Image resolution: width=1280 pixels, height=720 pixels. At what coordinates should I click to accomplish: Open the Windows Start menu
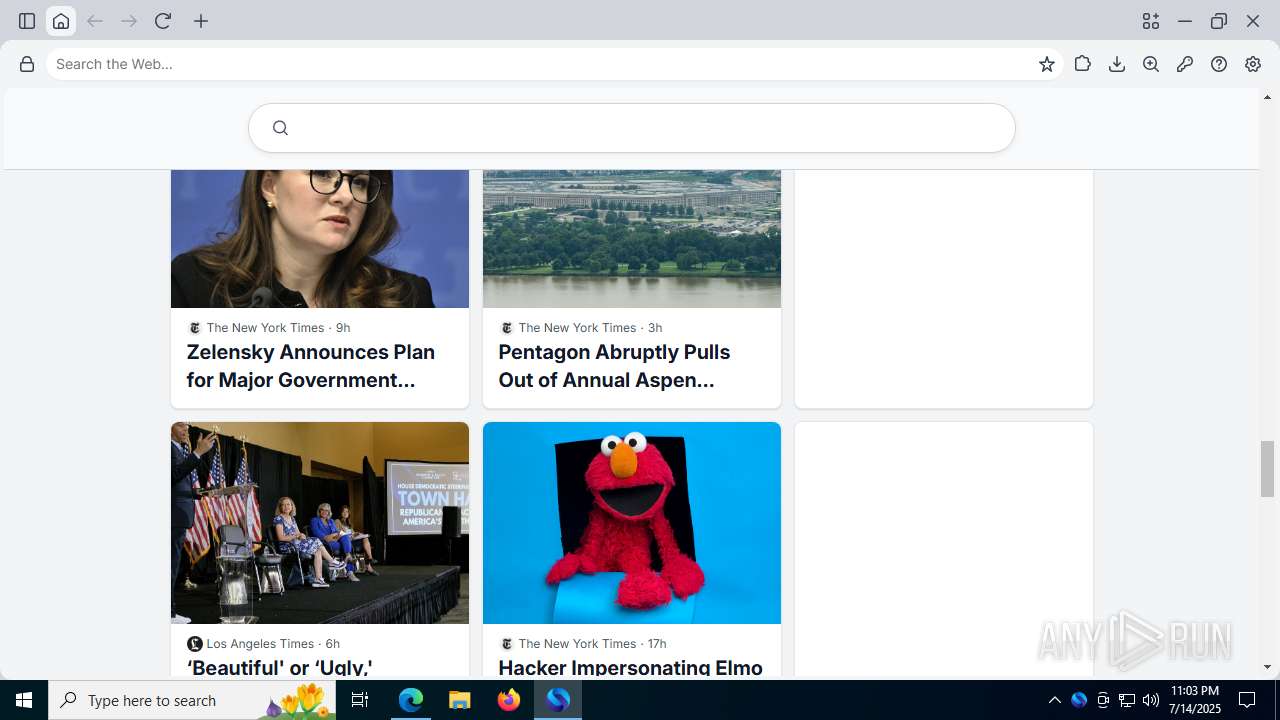[24, 700]
